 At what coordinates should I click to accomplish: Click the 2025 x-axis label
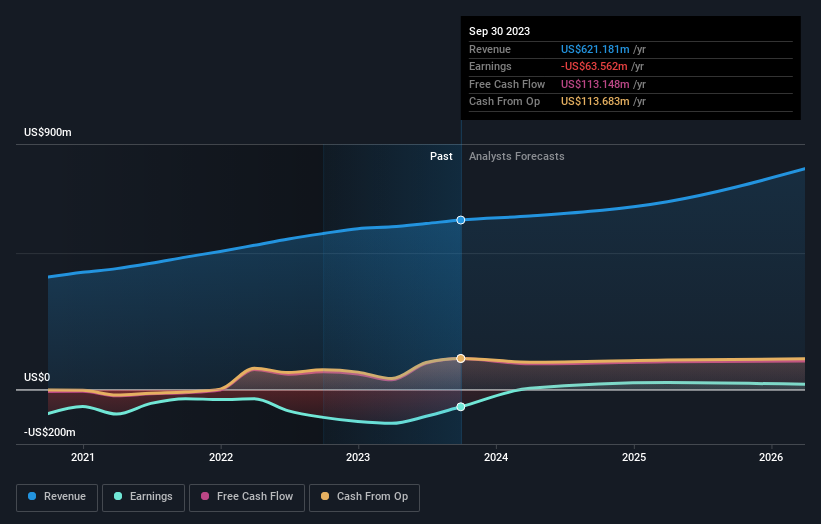pos(634,457)
